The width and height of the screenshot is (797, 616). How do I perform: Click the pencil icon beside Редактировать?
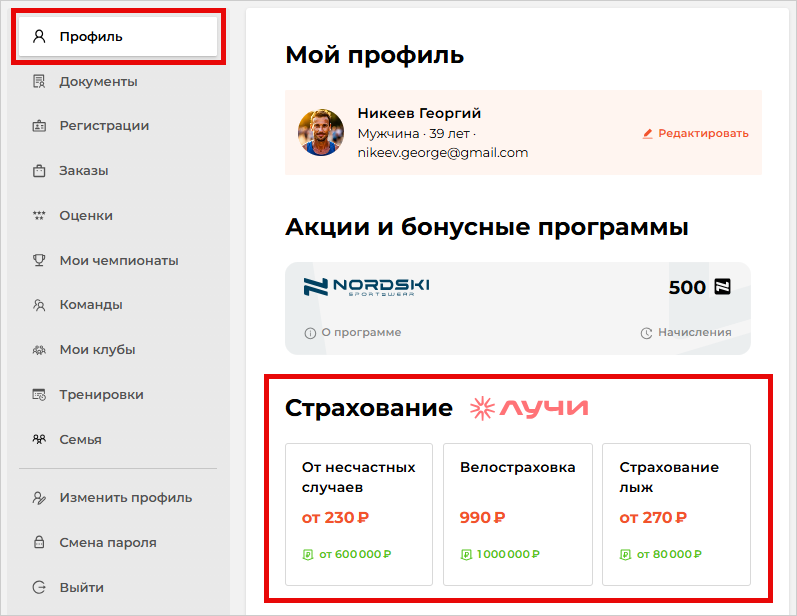pyautogui.click(x=647, y=134)
